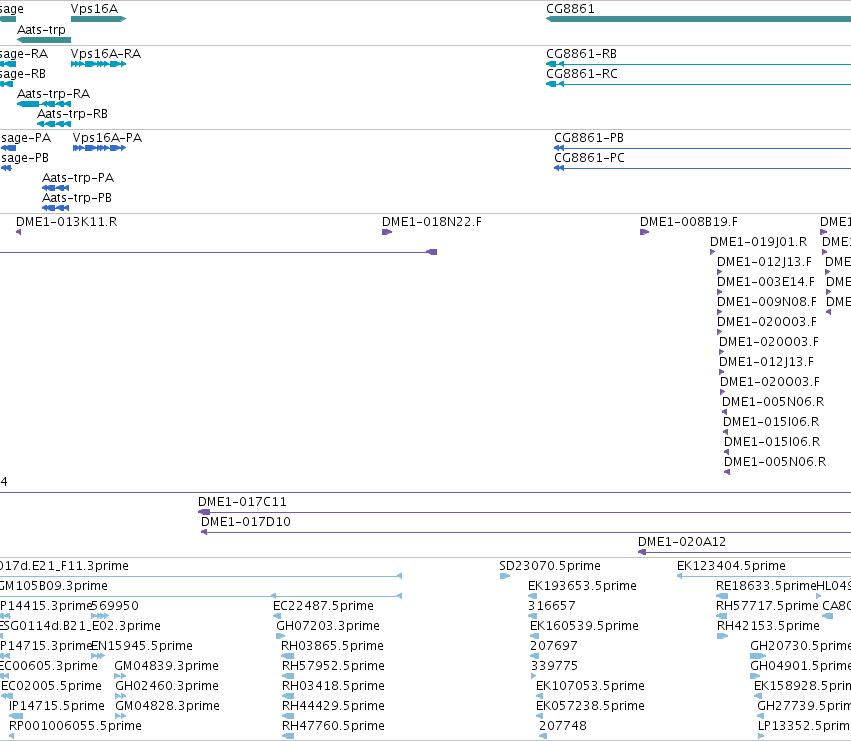Click the Vps16A gene label
This screenshot has width=851, height=741.
pos(94,9)
